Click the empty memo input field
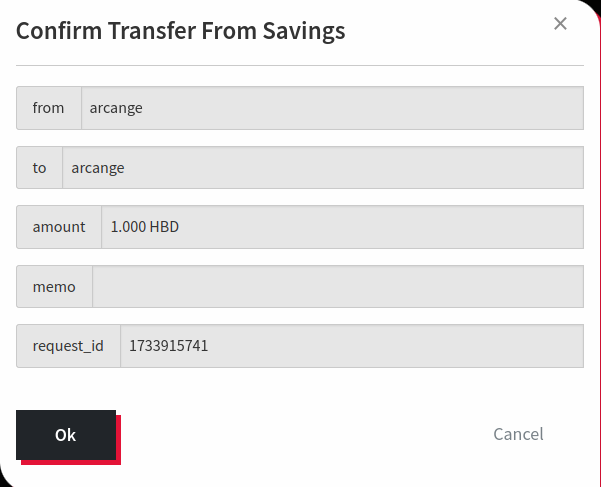This screenshot has height=487, width=601. pyautogui.click(x=337, y=287)
